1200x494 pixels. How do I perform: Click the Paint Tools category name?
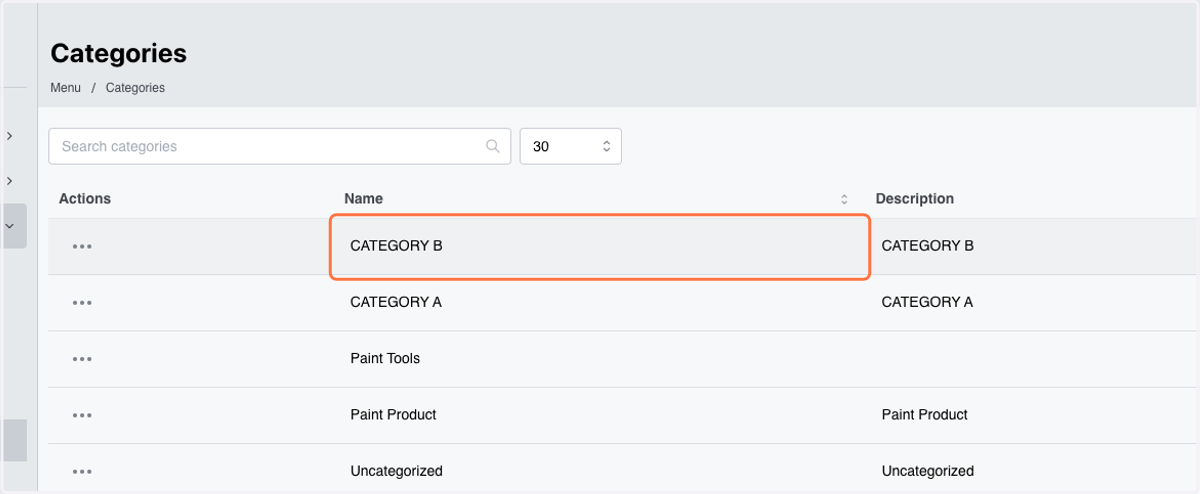pos(385,359)
